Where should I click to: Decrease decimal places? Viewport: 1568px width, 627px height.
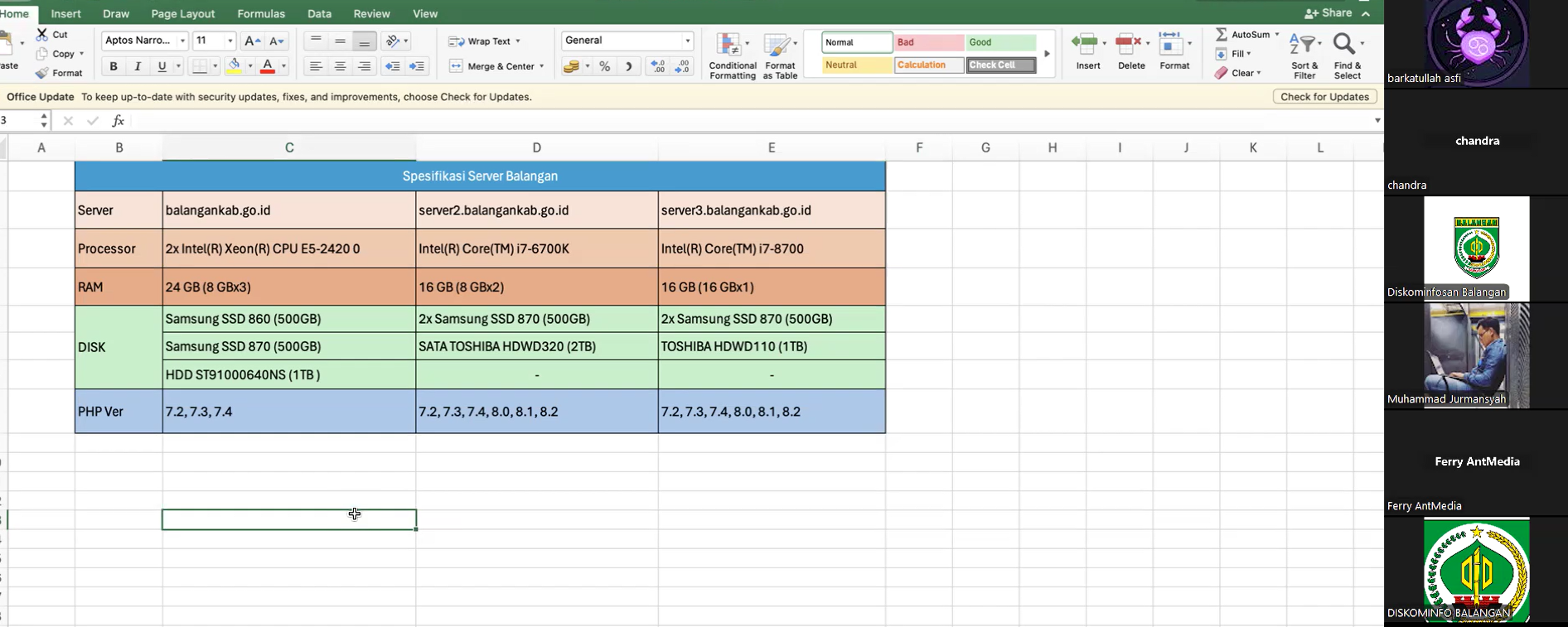pyautogui.click(x=683, y=66)
